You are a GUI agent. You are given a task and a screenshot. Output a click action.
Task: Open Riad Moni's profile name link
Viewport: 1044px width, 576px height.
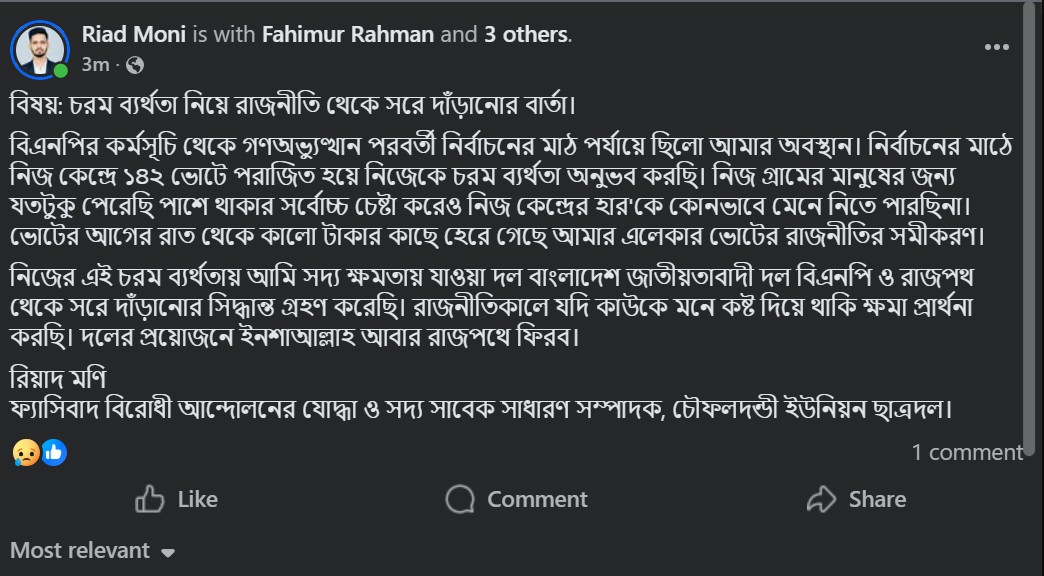(x=134, y=34)
